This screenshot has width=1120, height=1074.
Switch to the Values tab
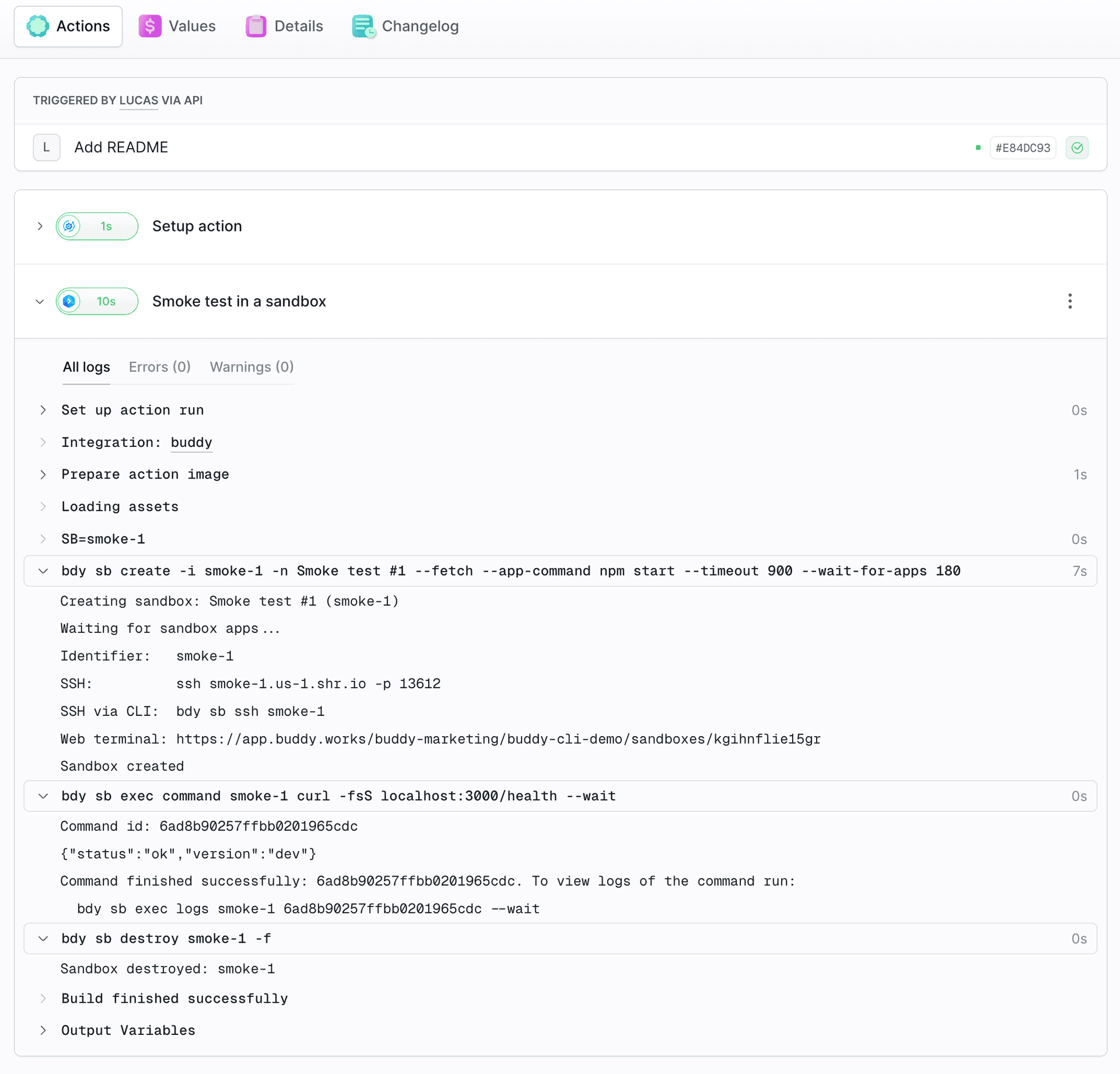(x=177, y=26)
